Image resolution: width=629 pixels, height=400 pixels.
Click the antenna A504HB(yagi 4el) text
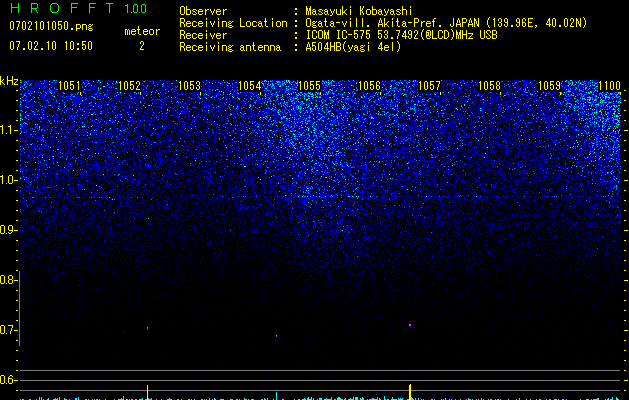[x=353, y=47]
